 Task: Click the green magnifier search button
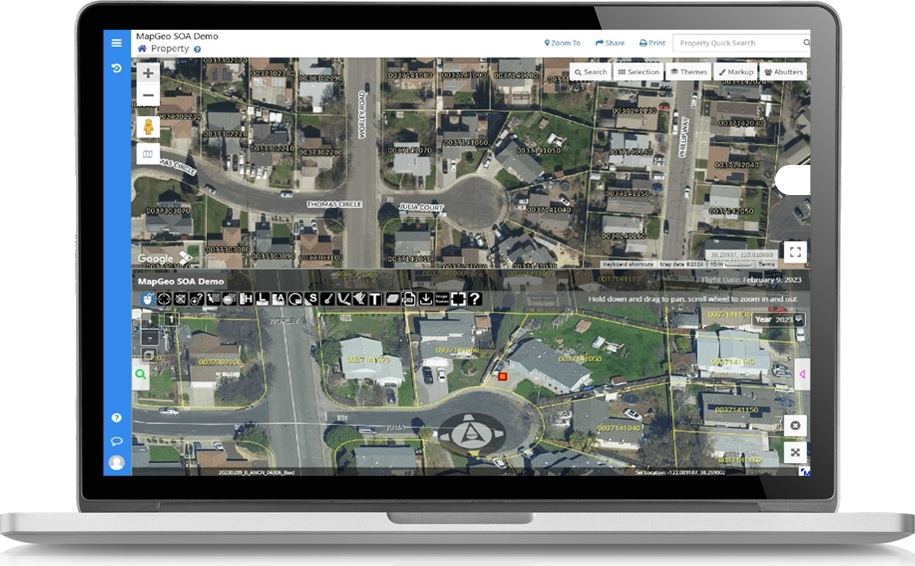click(x=141, y=374)
